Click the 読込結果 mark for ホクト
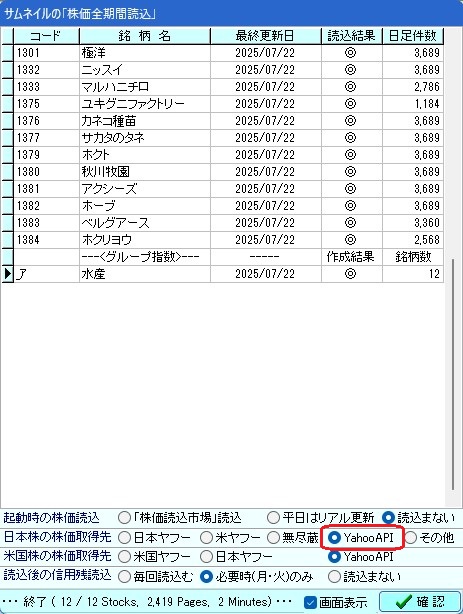This screenshot has height=614, width=463. [x=351, y=155]
